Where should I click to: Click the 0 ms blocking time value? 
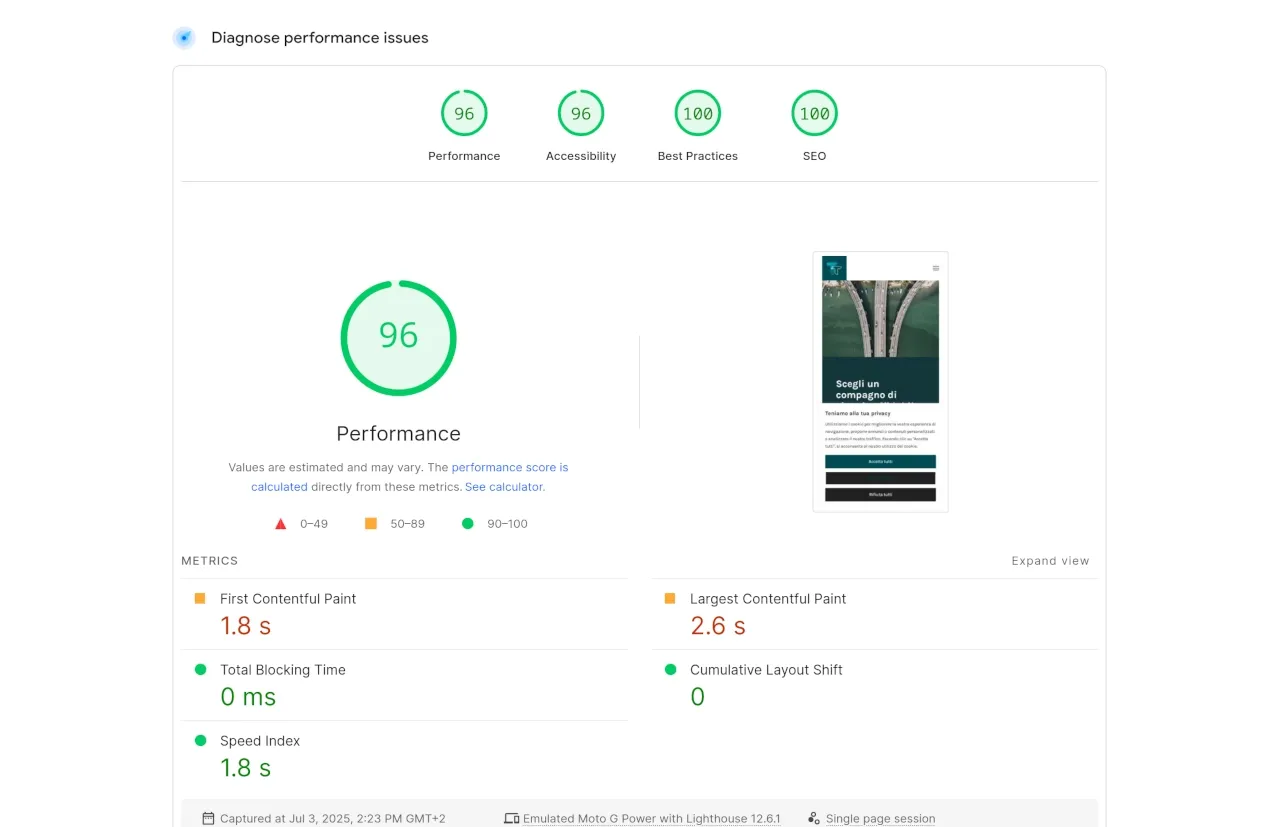pyautogui.click(x=248, y=697)
